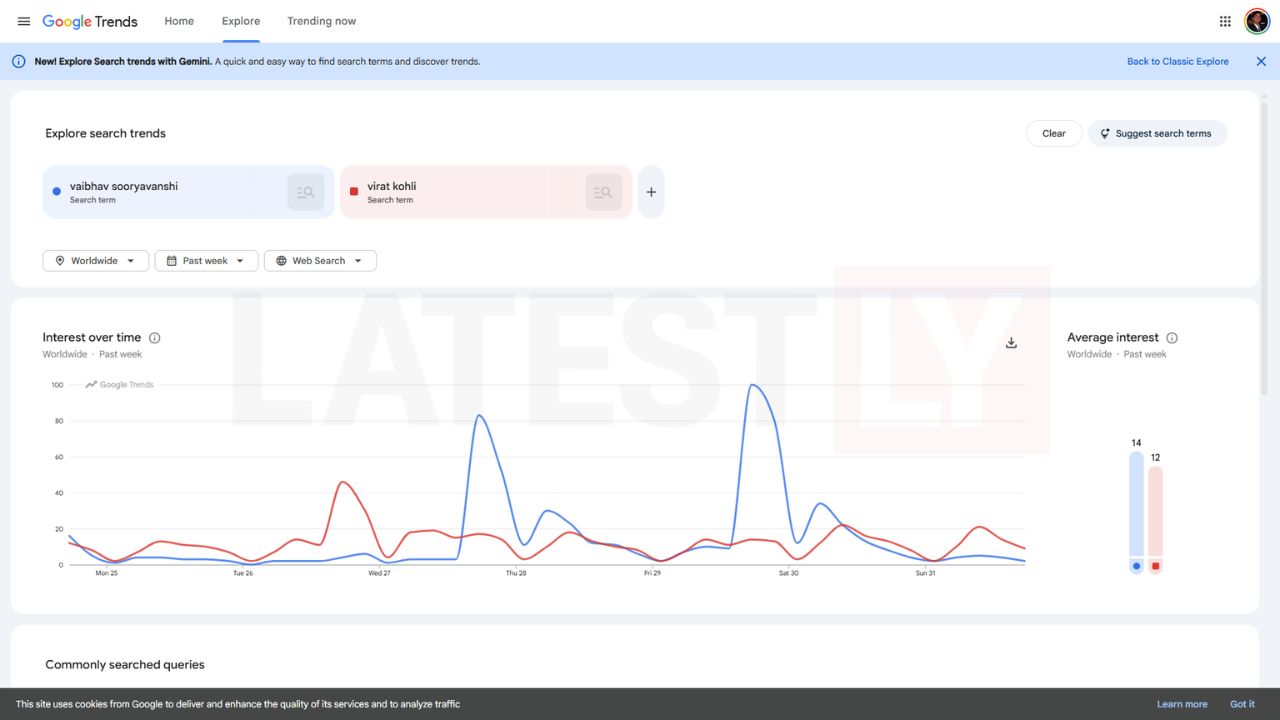1280x720 pixels.
Task: Open the Web Search type dropdown
Action: pos(320,261)
